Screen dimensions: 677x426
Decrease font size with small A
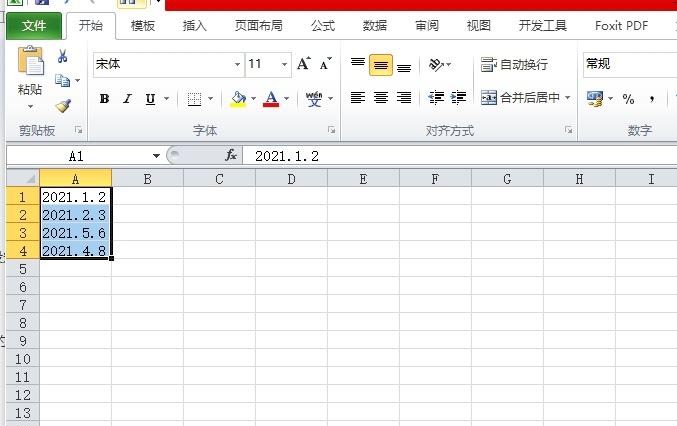pyautogui.click(x=326, y=64)
